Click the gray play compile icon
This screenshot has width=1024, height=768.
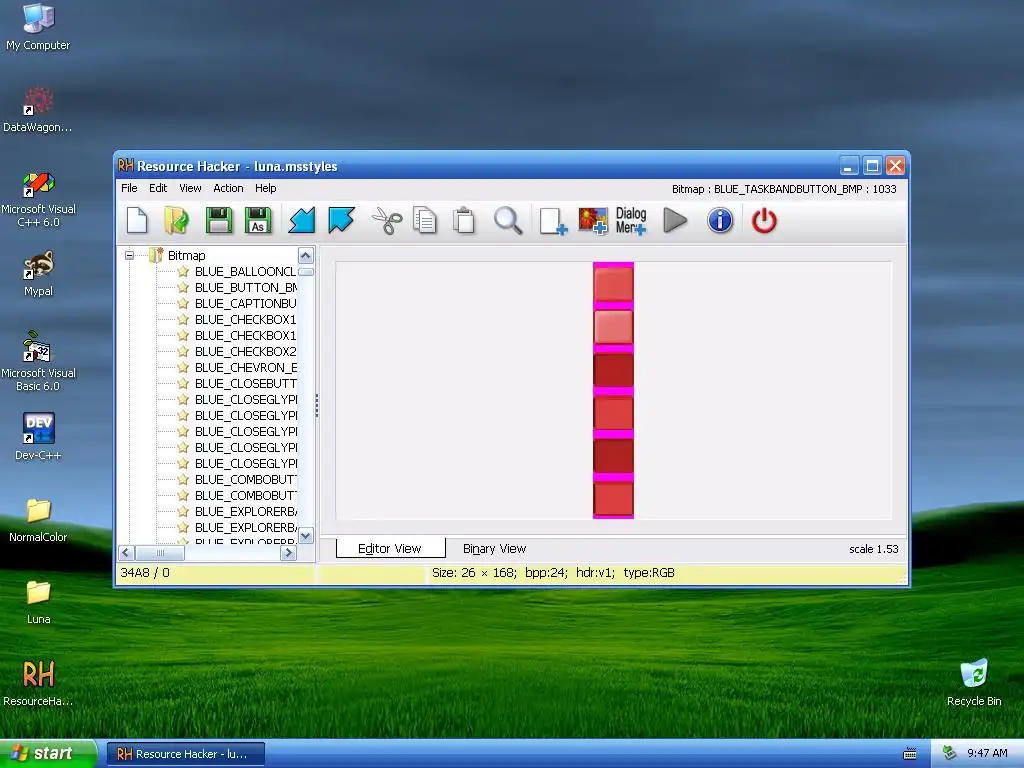[x=675, y=221]
